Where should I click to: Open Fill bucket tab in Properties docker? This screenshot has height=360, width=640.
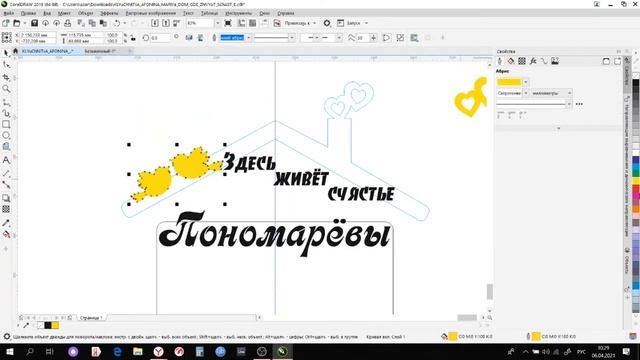coord(511,61)
